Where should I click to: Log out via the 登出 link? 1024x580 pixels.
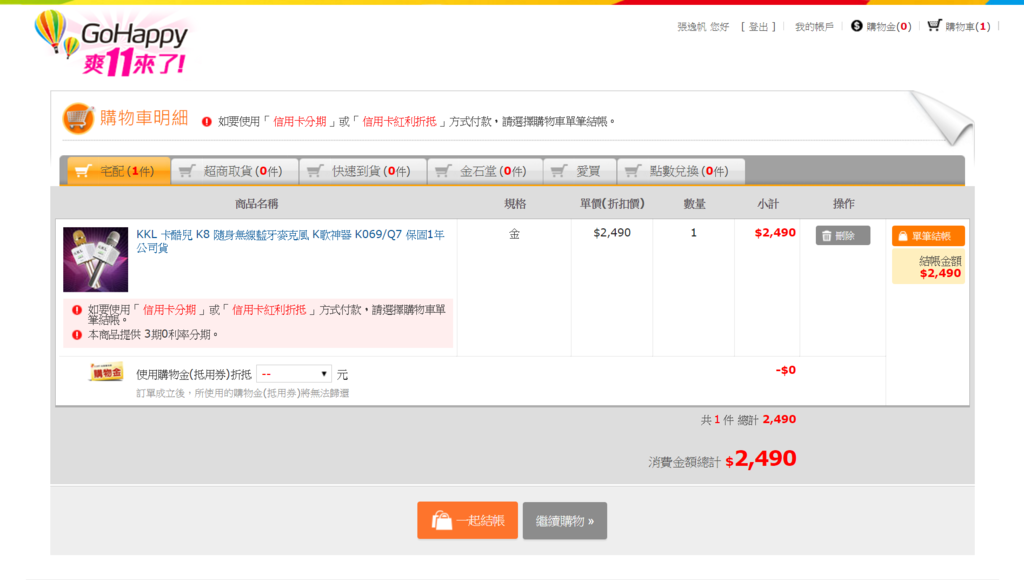(x=758, y=27)
